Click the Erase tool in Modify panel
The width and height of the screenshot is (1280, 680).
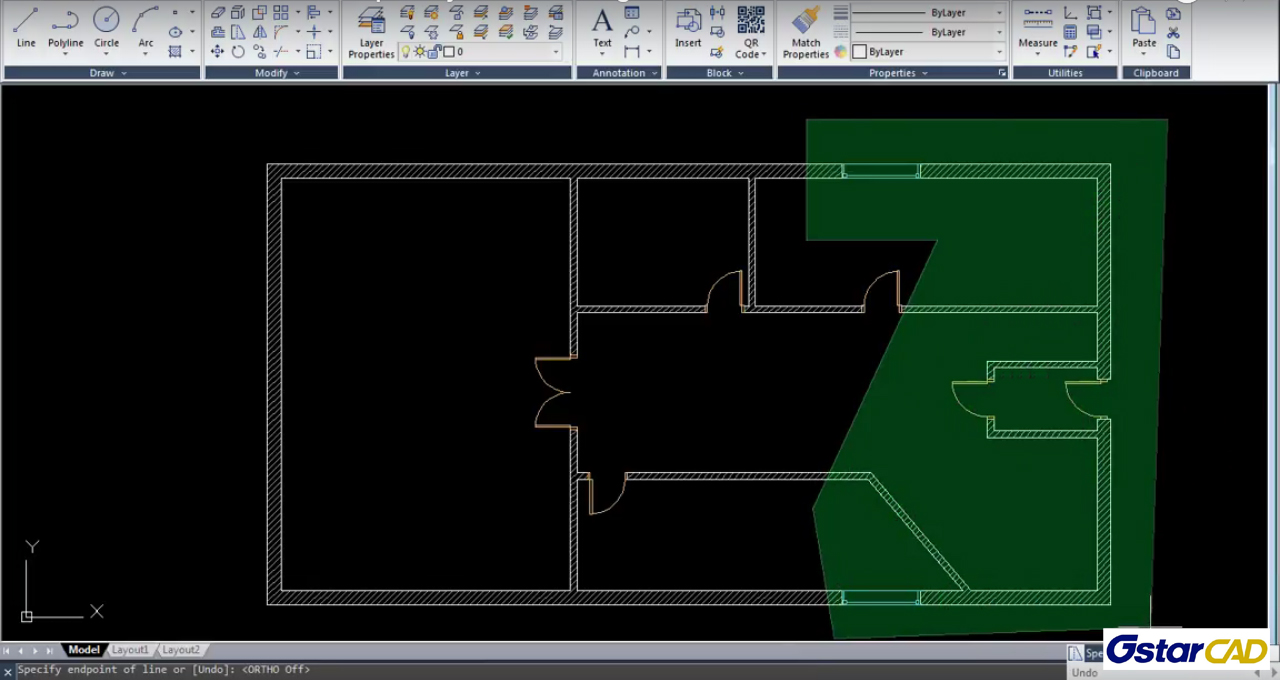(217, 13)
